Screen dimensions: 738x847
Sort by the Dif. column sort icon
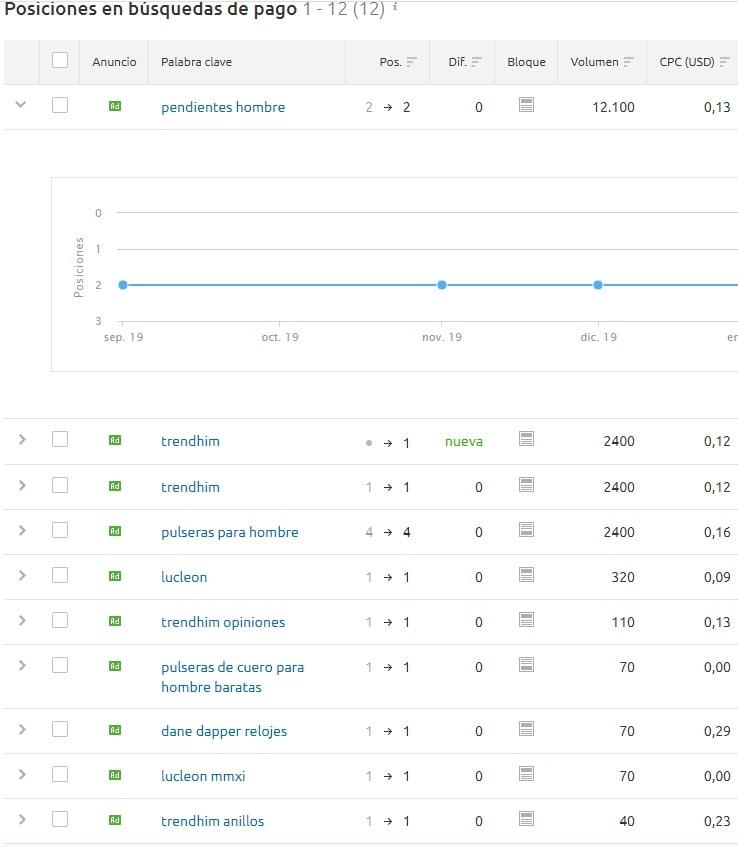[x=476, y=62]
